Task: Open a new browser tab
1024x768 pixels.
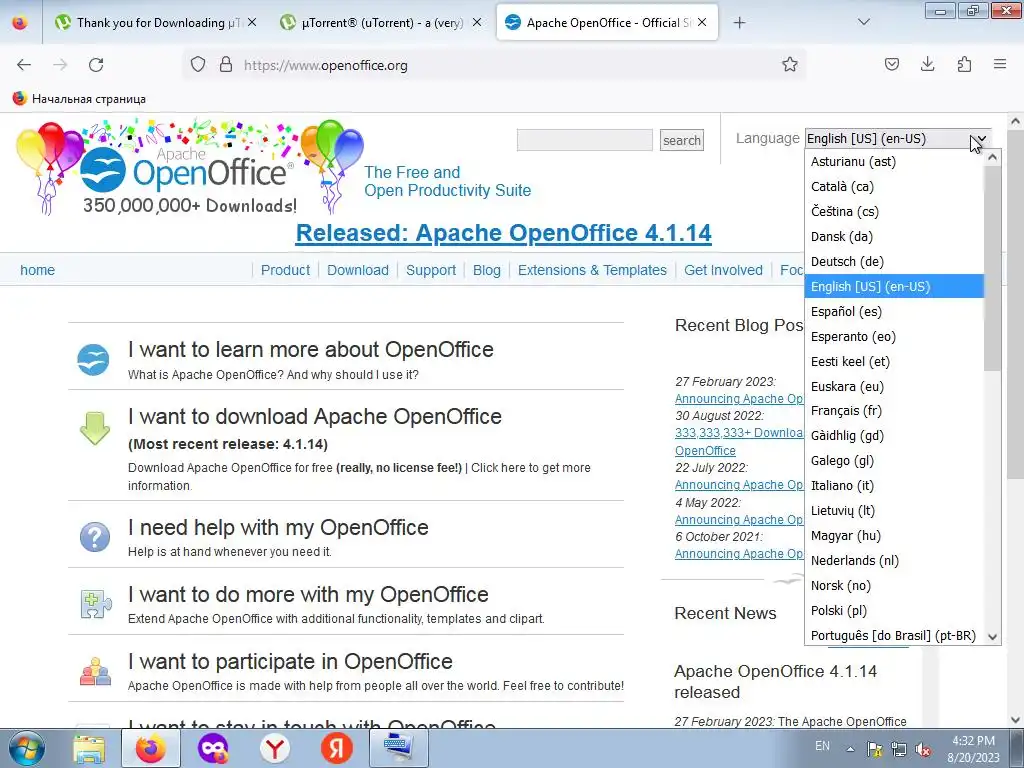Action: click(739, 23)
